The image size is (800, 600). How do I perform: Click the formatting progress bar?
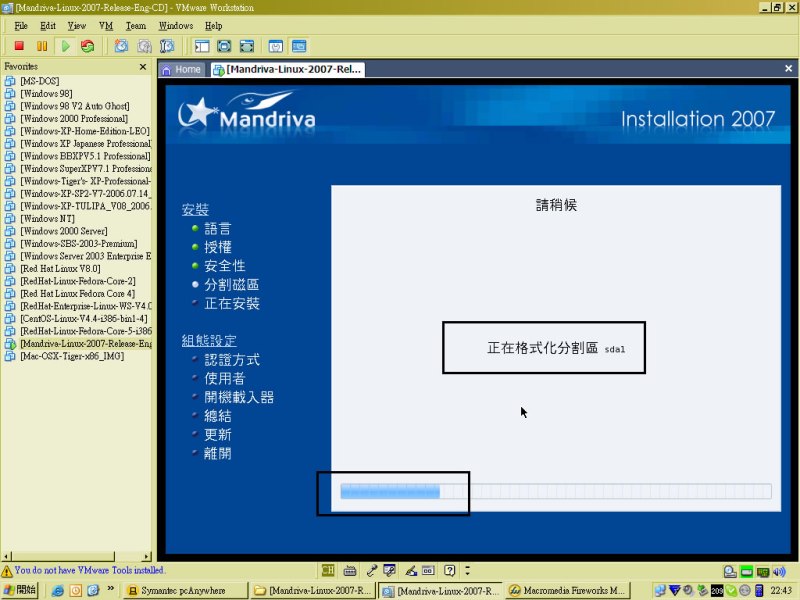coord(556,491)
